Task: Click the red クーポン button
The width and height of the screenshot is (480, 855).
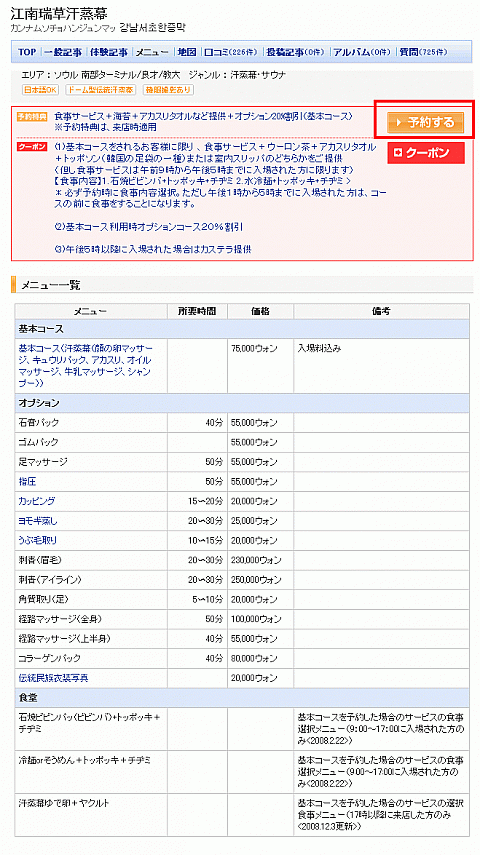Action: point(425,153)
